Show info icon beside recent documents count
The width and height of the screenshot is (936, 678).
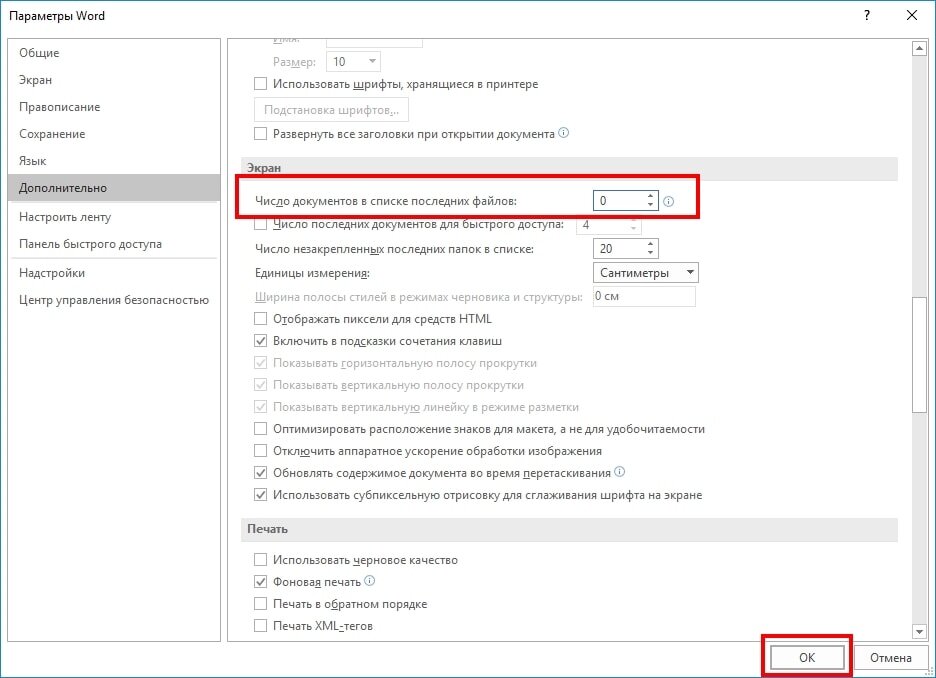[669, 201]
